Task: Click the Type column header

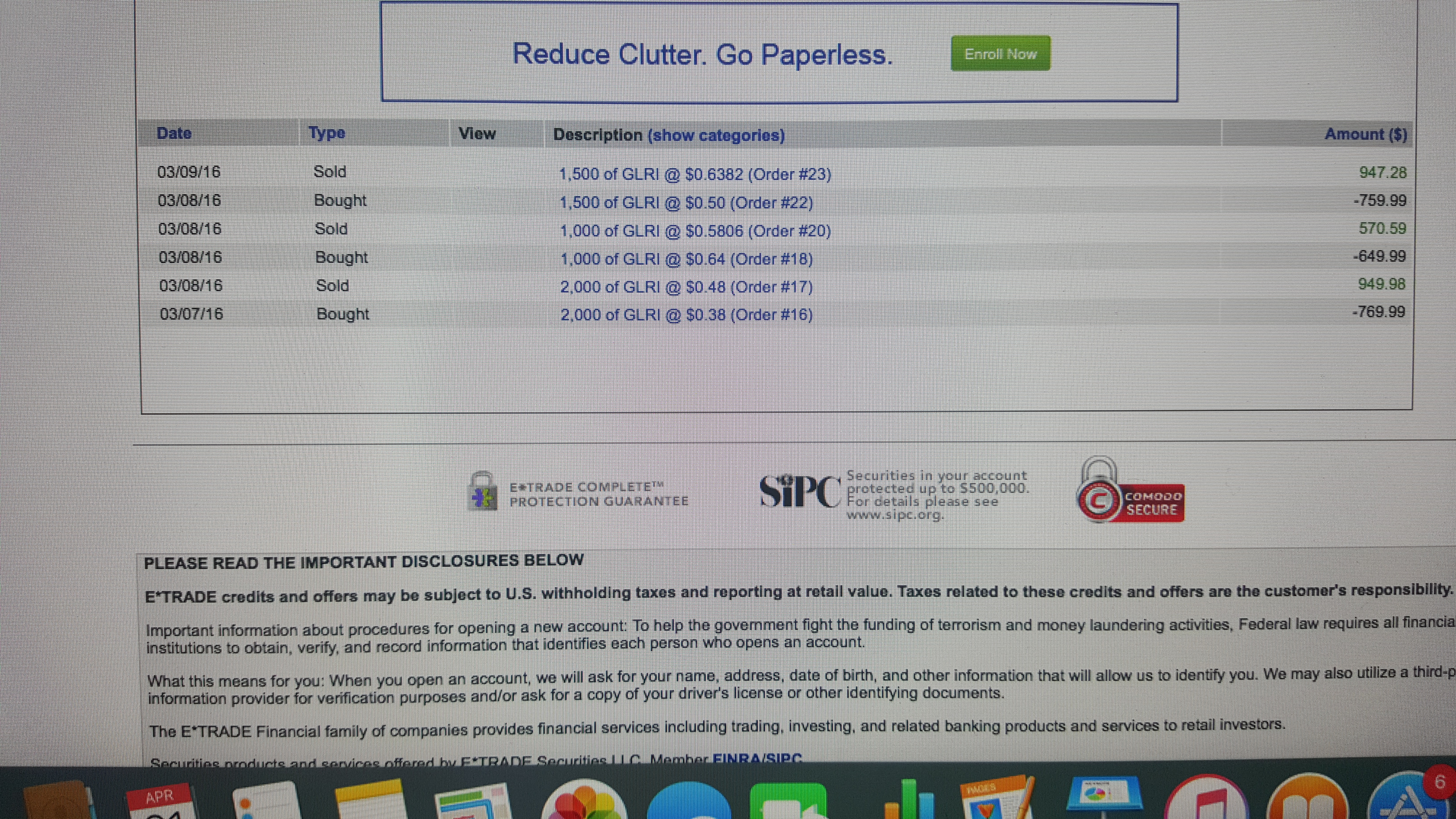Action: coord(327,133)
